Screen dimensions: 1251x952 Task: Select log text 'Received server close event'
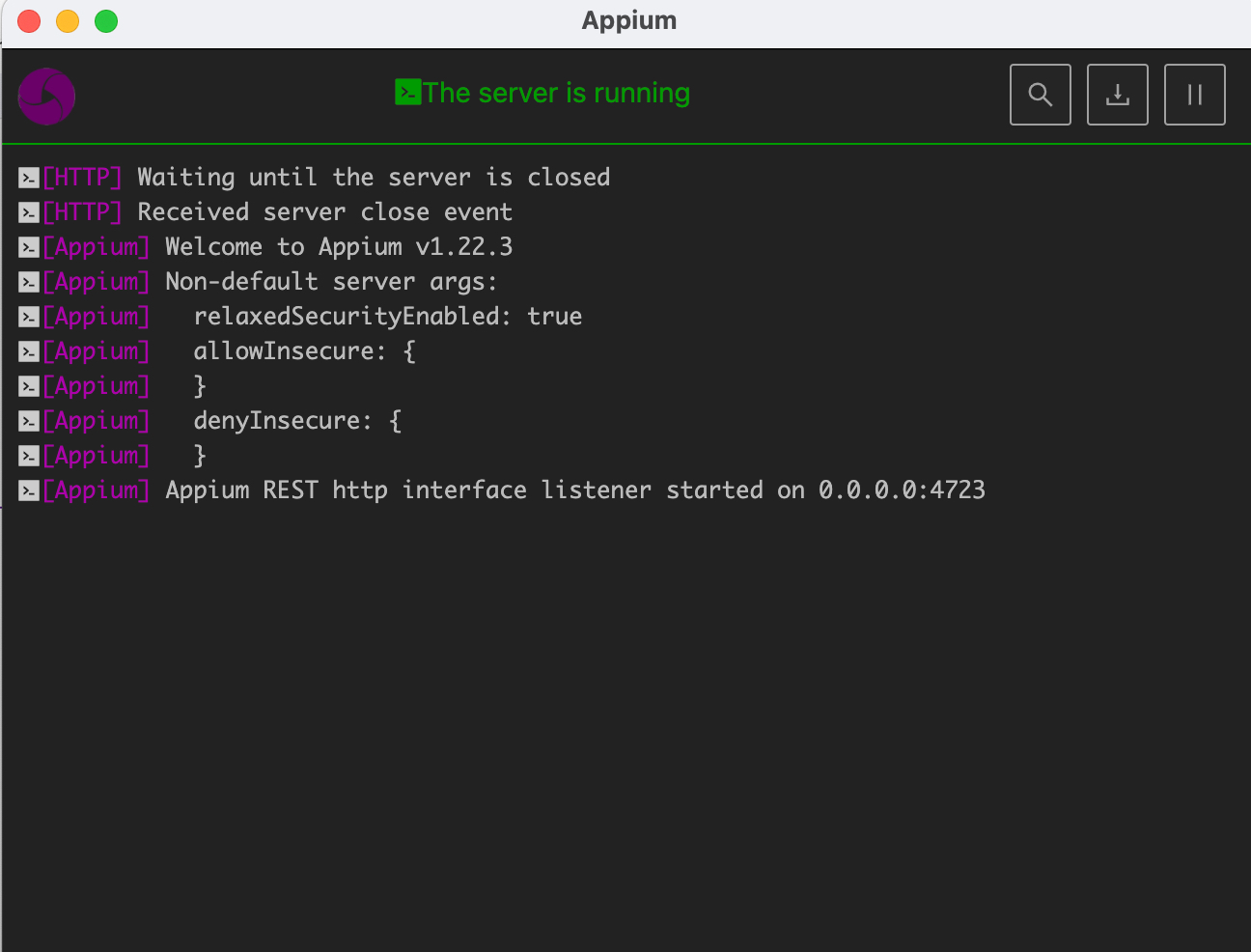point(325,212)
